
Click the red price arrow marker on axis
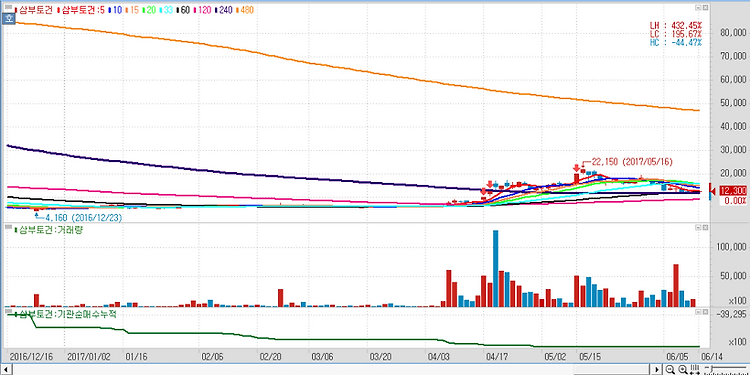[713, 191]
